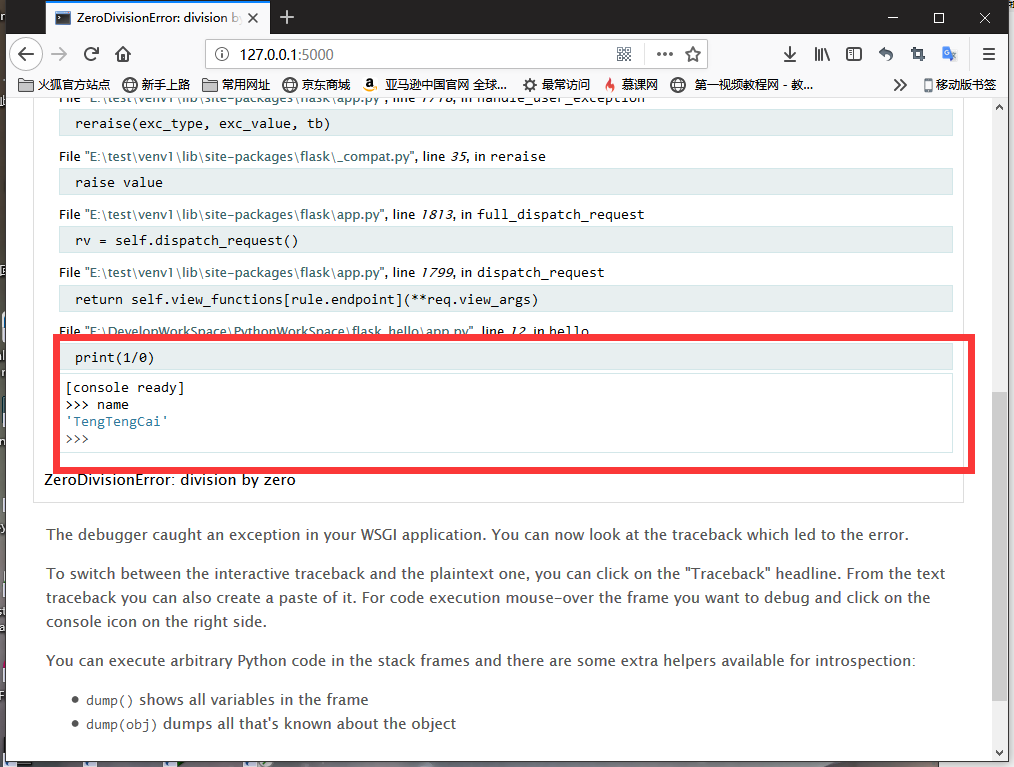Open the 最常访问 most visited bookmark

coord(557,85)
